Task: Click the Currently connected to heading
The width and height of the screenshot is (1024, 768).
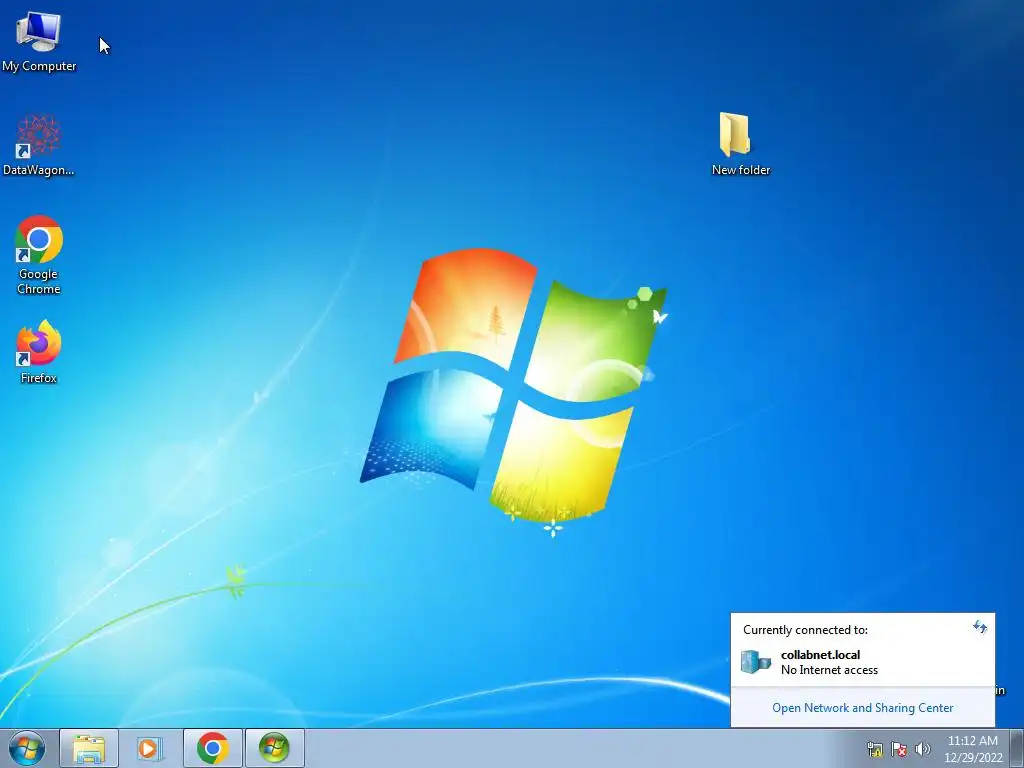Action: pos(805,630)
